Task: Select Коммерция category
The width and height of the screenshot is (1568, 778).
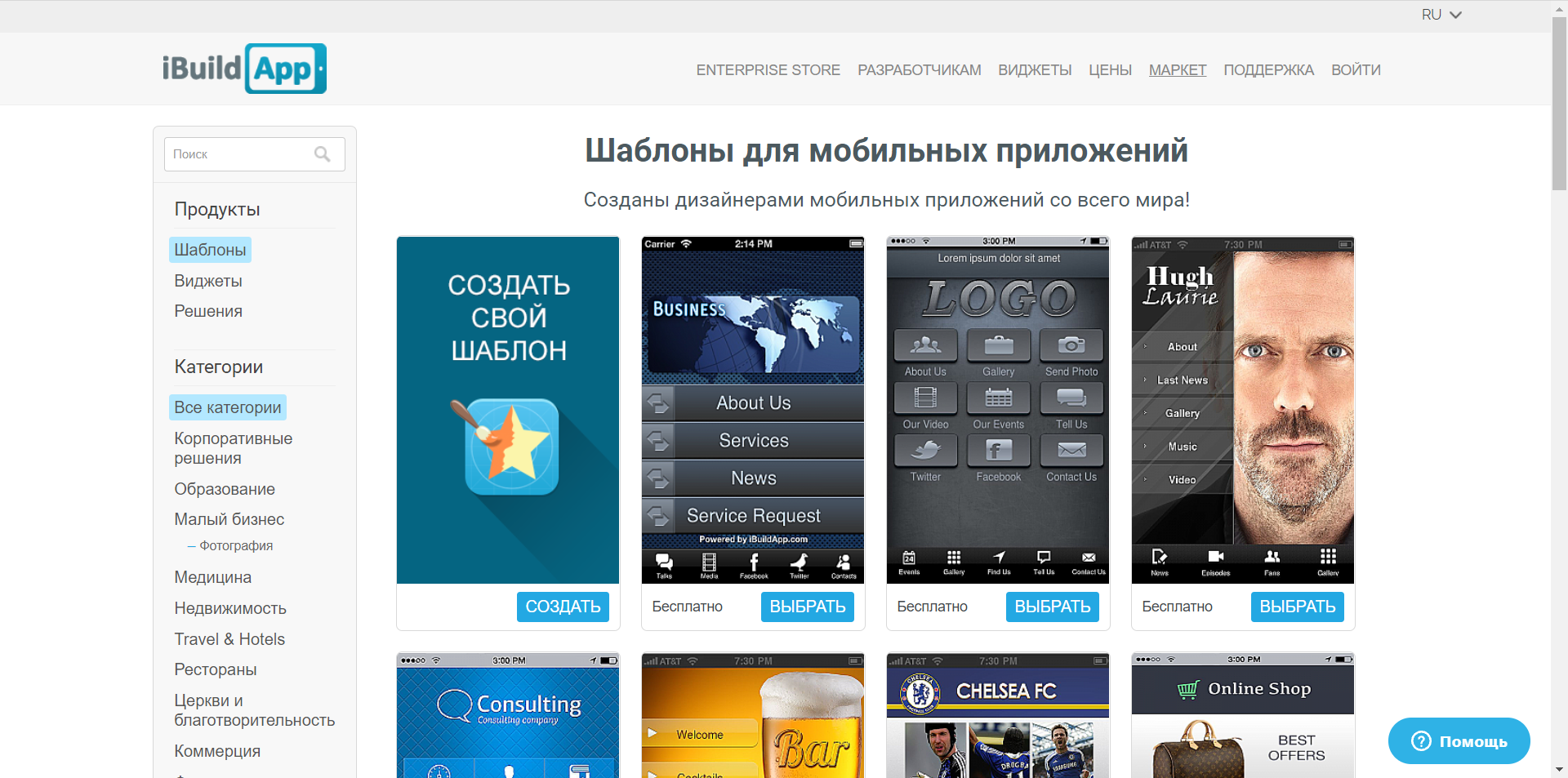Action: click(217, 751)
